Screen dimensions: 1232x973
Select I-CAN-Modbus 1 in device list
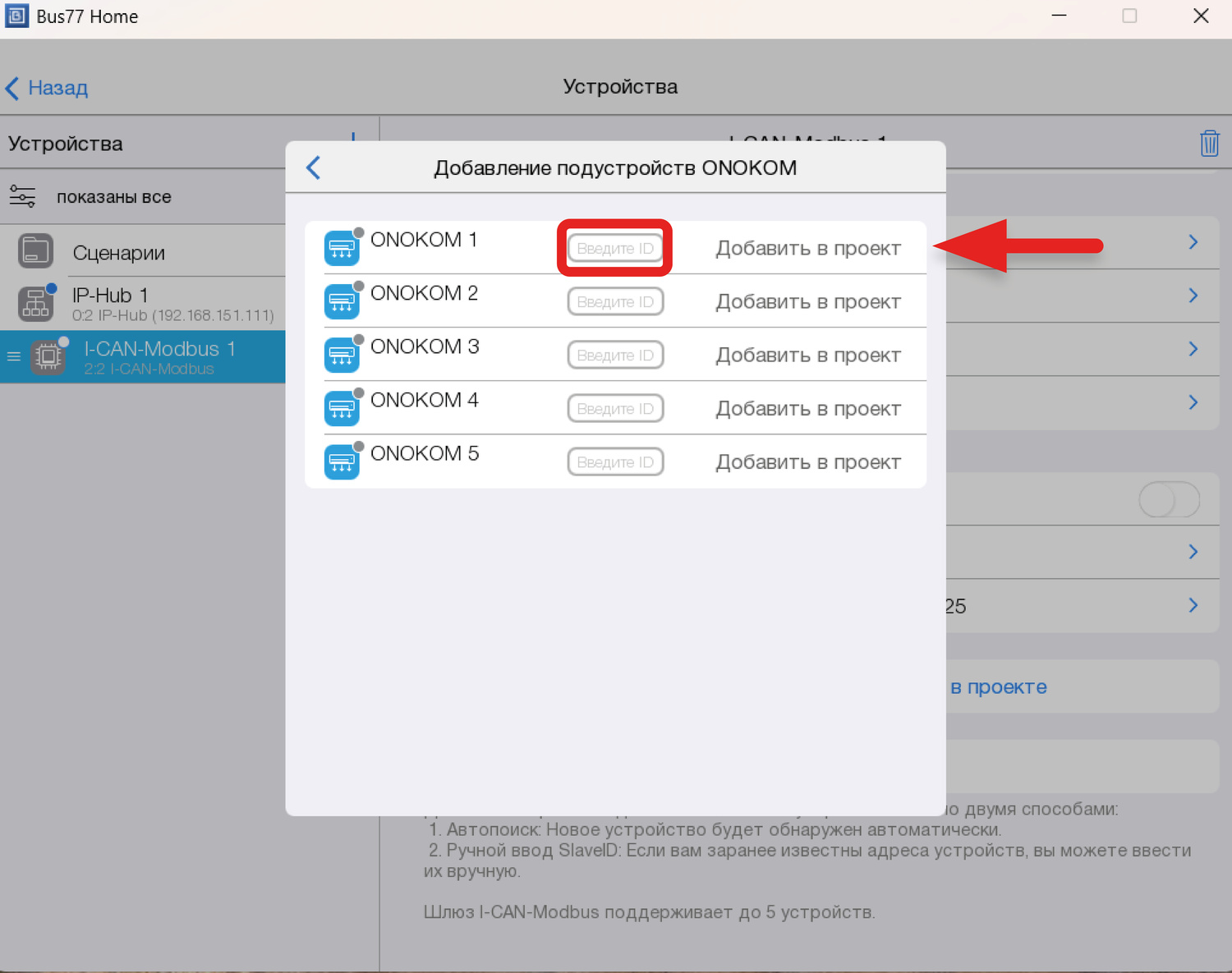tap(160, 357)
